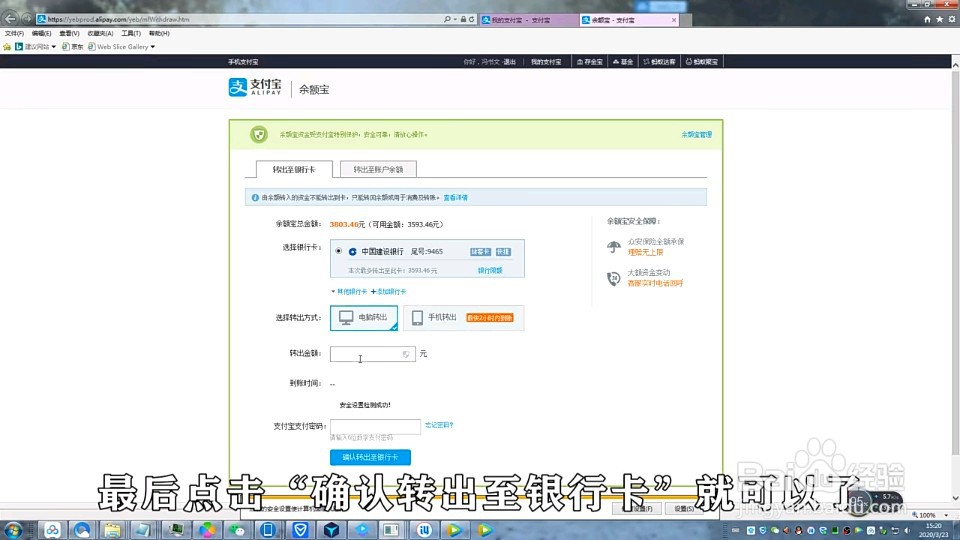Viewport: 960px width, 540px height.
Task: Open the browser home icon
Action: pos(928,20)
